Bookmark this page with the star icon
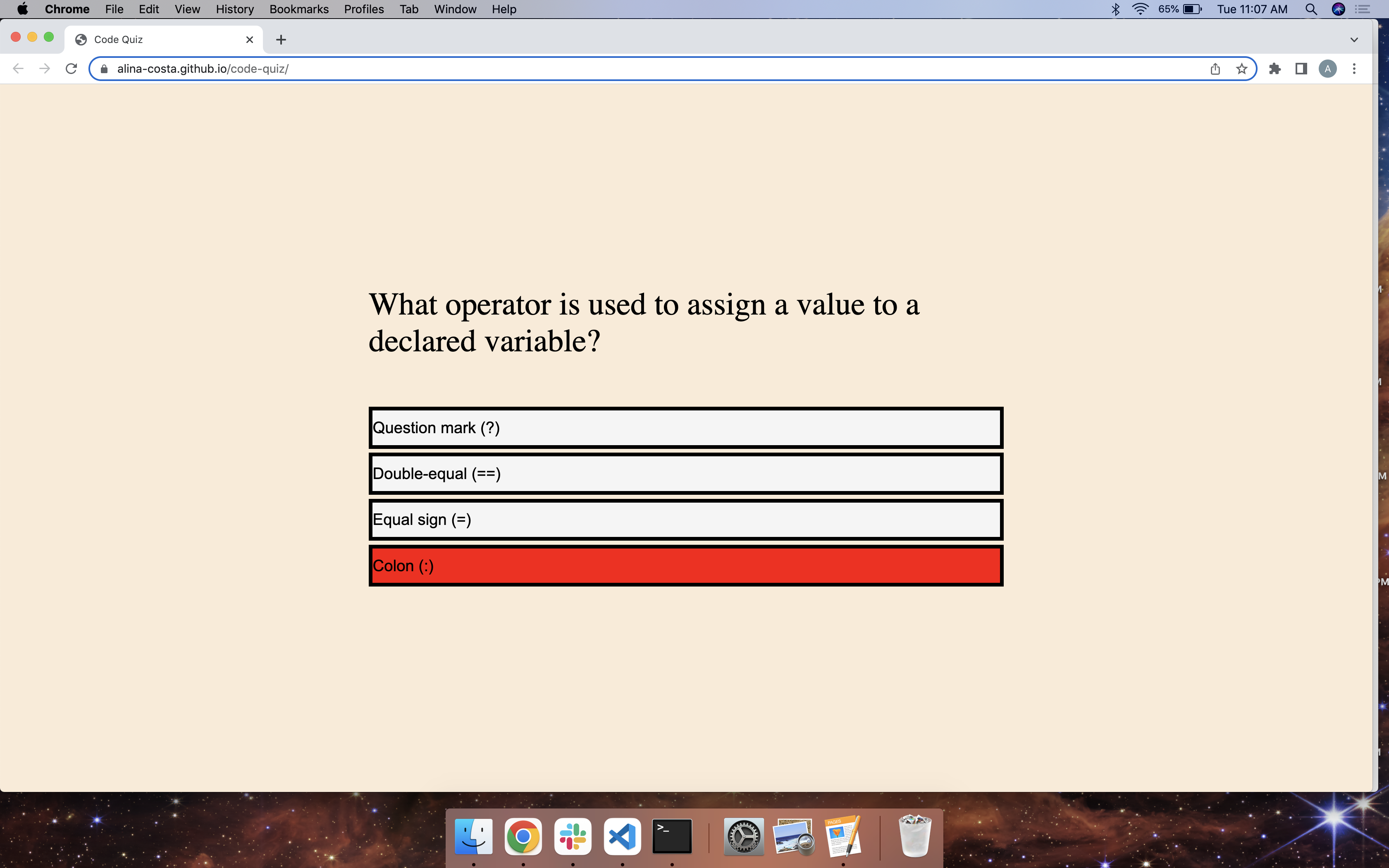The image size is (1389, 868). click(x=1241, y=68)
